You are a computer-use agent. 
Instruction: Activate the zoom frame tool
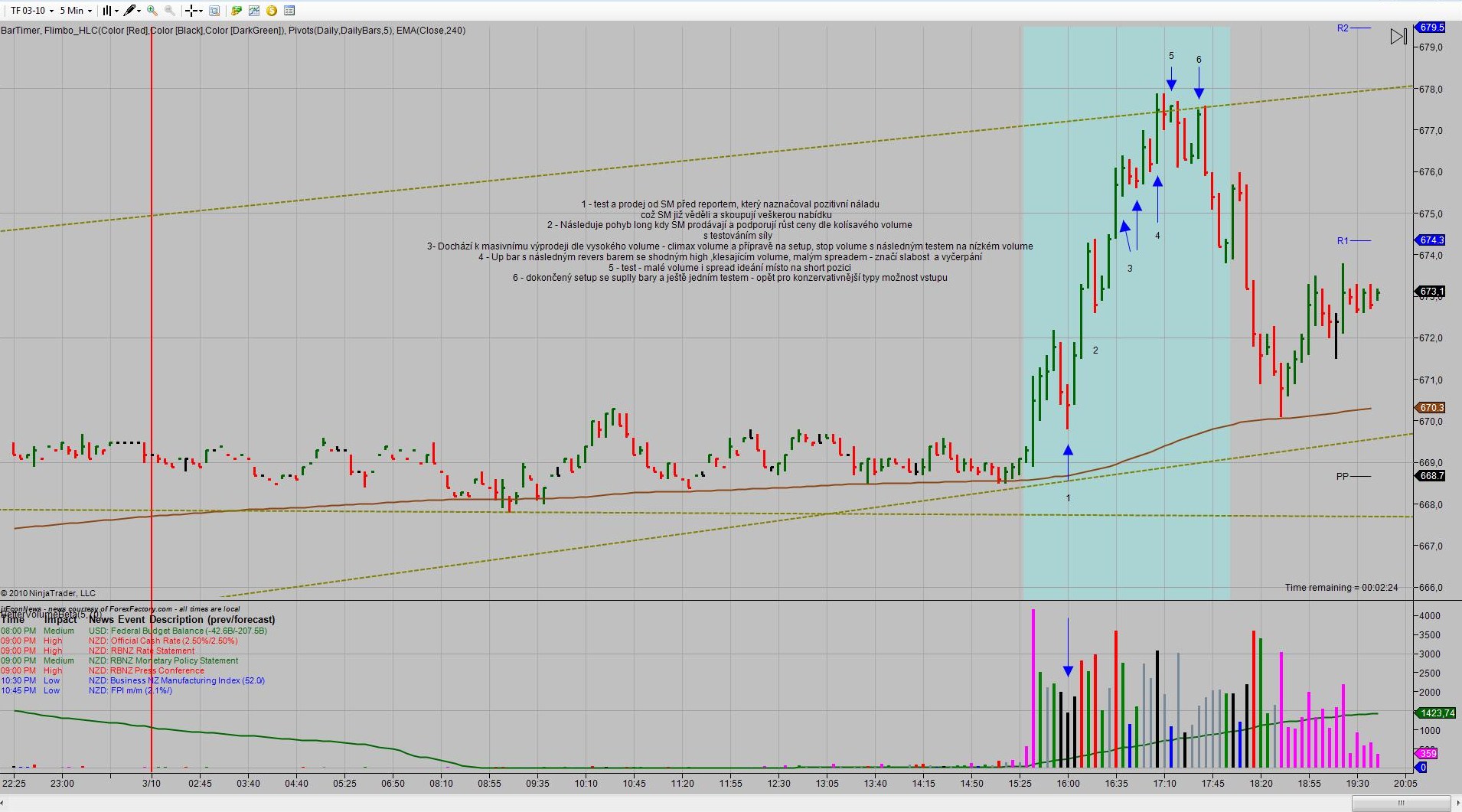point(214,11)
